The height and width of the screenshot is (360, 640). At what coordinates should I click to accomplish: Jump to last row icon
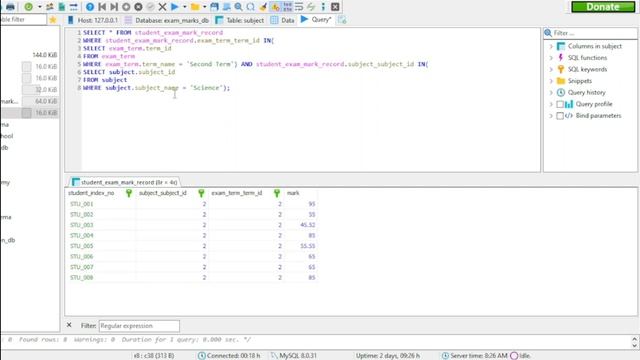pyautogui.click(x=114, y=7)
